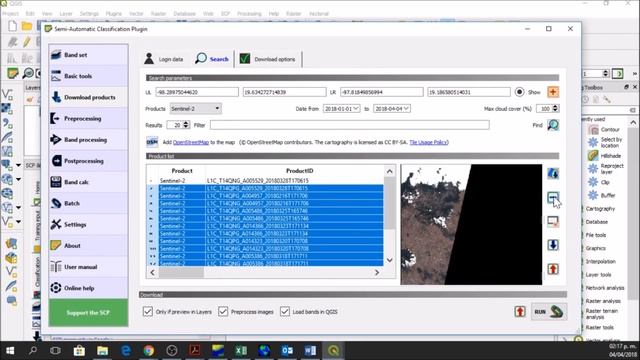The width and height of the screenshot is (640, 360).
Task: Click the UL longitude input field
Action: click(x=197, y=92)
